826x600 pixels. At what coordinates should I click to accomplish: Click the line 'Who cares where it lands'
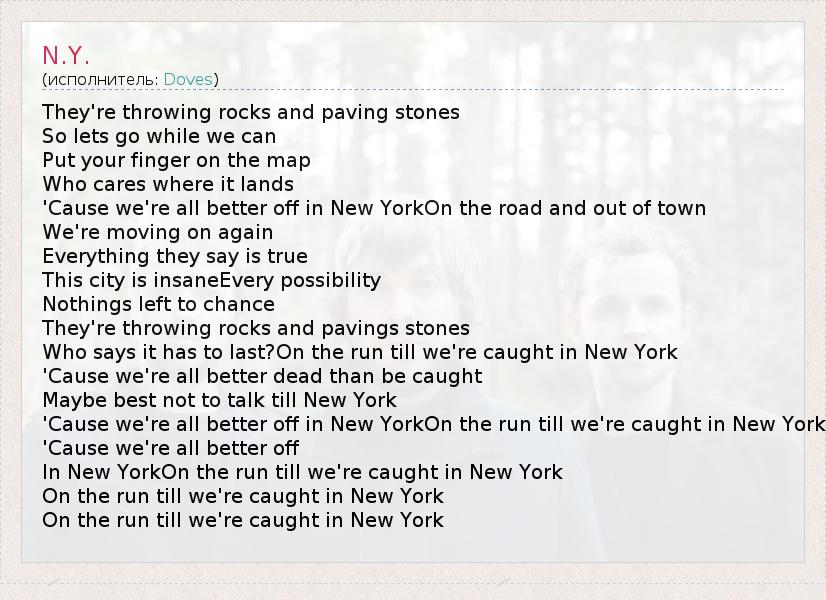[x=168, y=184]
